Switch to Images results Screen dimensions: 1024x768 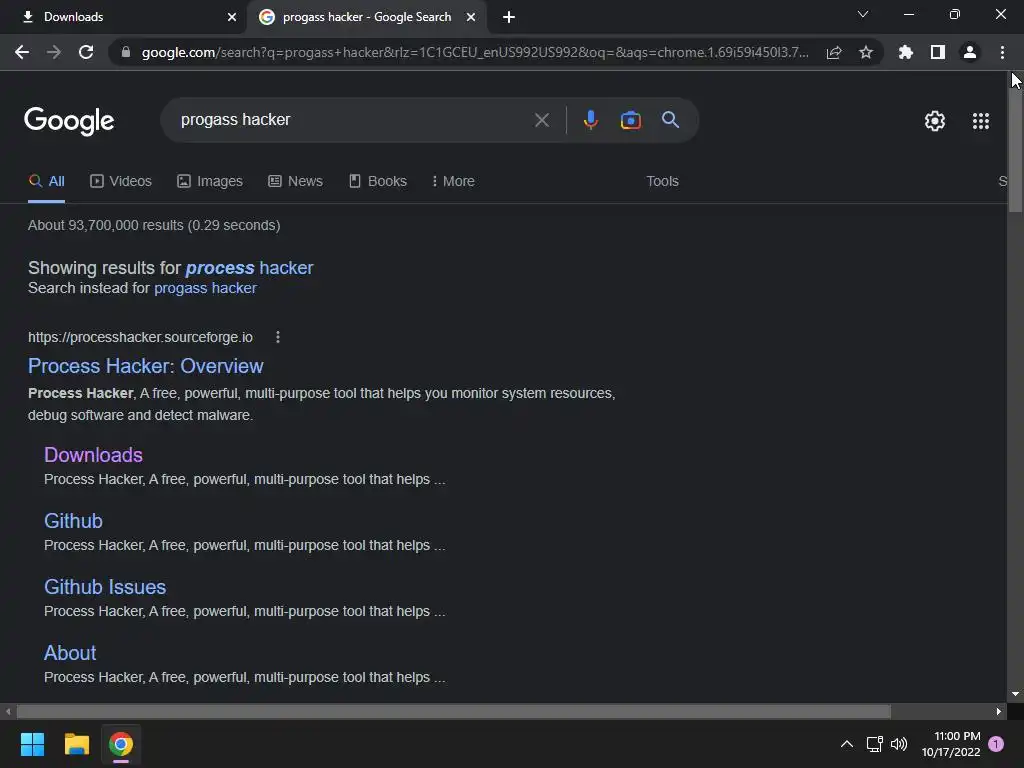[x=210, y=182]
